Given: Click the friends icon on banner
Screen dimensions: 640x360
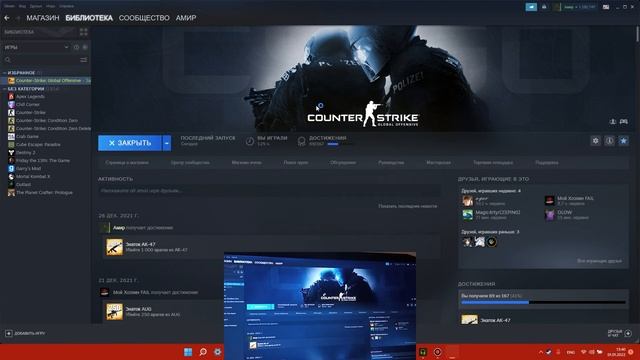Looking at the screenshot, I should (613, 122).
